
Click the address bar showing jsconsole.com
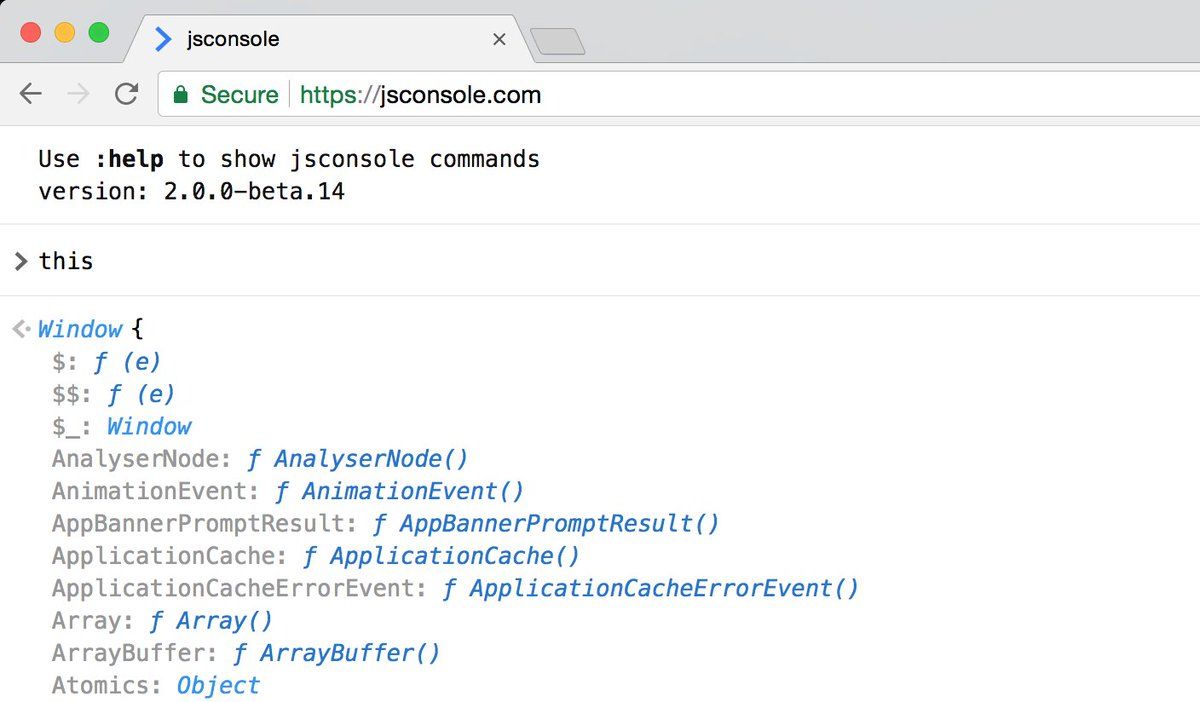pos(678,95)
